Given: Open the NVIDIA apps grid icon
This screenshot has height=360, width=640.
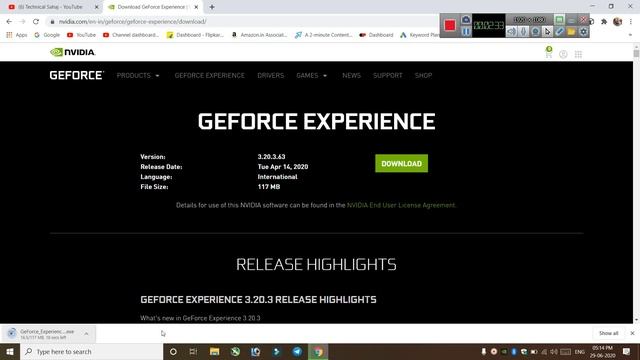Looking at the screenshot, I should click(x=578, y=54).
